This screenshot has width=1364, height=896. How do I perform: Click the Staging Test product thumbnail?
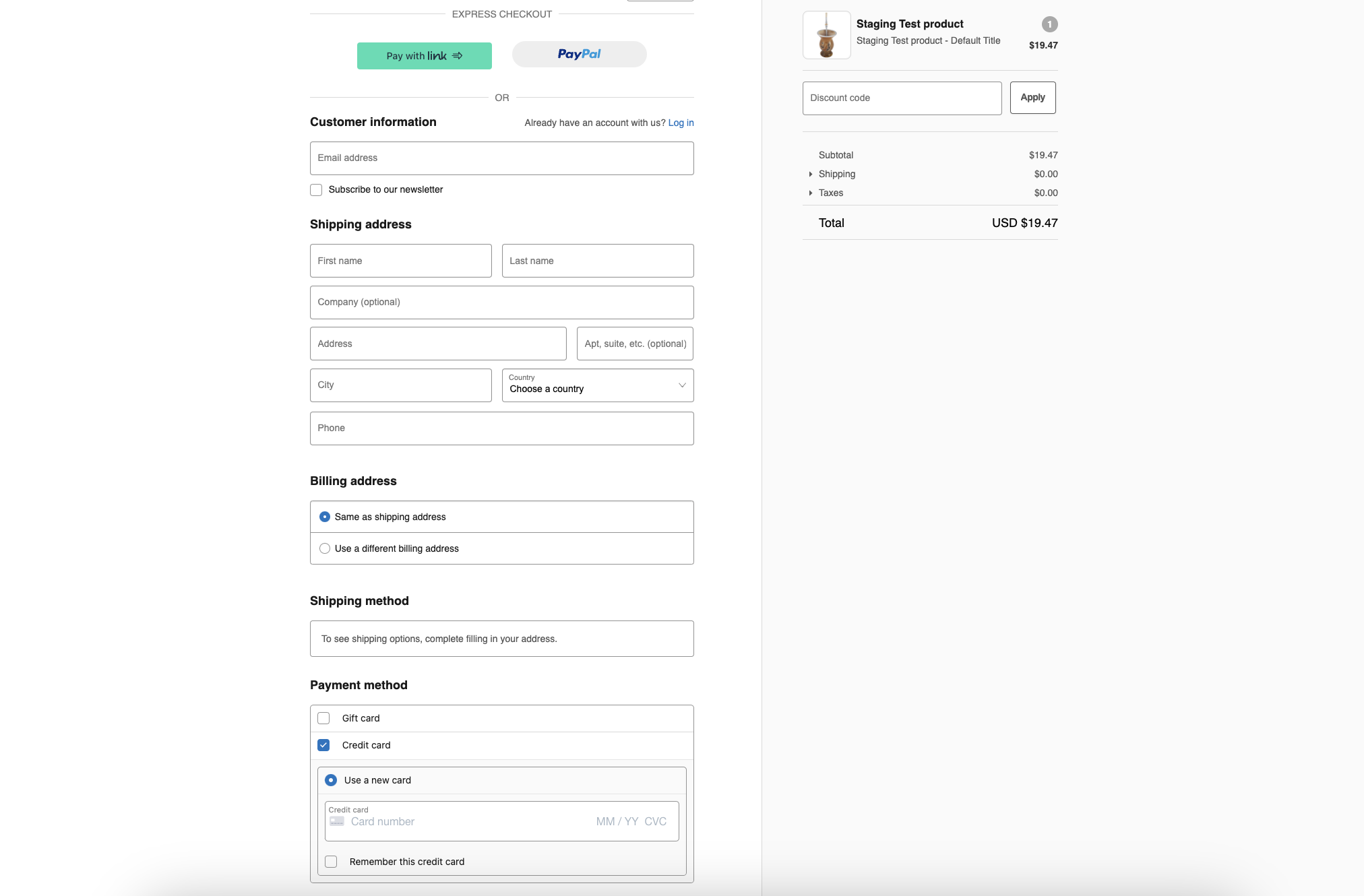(x=826, y=35)
